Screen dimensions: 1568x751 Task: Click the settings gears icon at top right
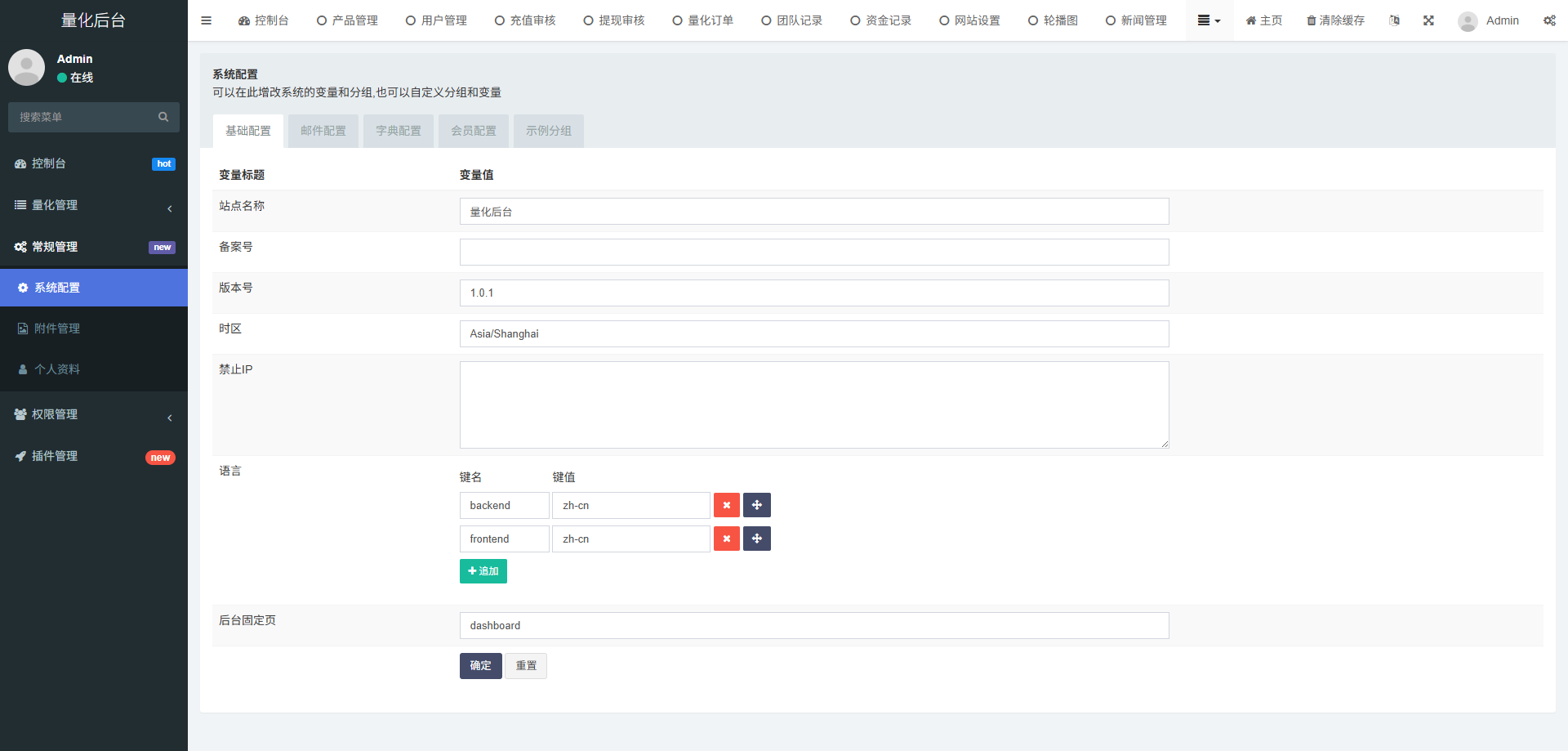(x=1549, y=20)
